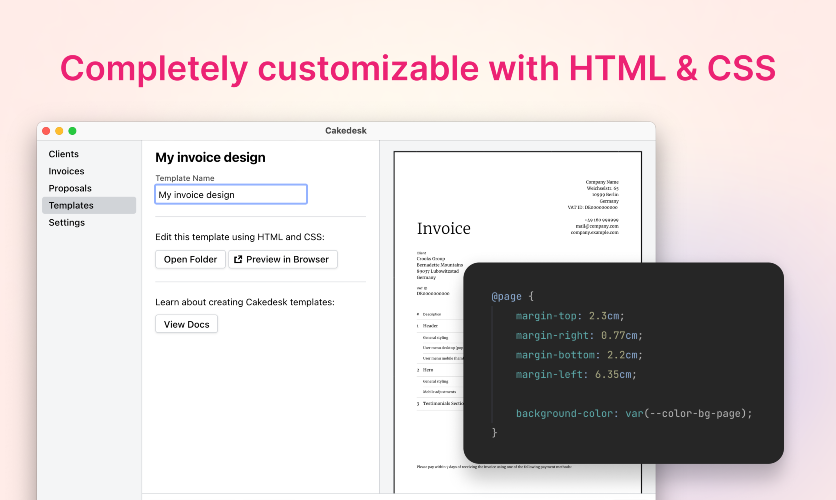Screen dimensions: 836x500
Task: Click the yellow minimize window button
Action: click(59, 131)
